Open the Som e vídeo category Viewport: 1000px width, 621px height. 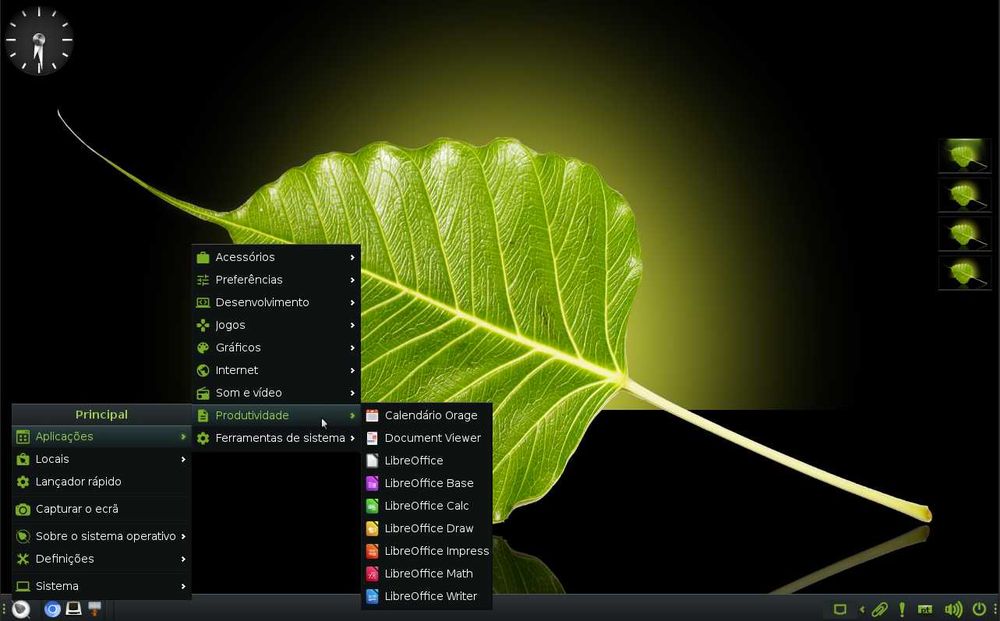click(276, 393)
